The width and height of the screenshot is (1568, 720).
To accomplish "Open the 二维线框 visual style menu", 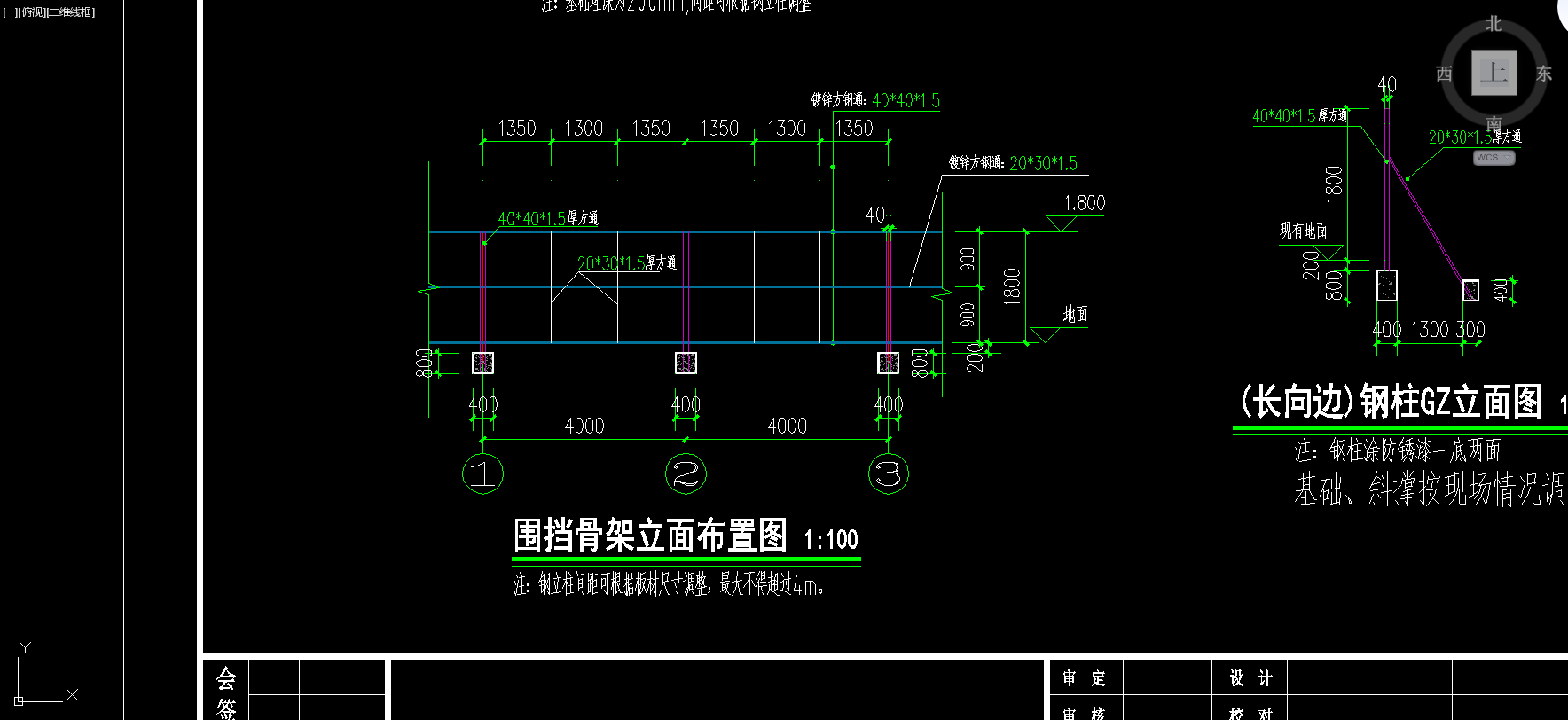I will tap(71, 12).
